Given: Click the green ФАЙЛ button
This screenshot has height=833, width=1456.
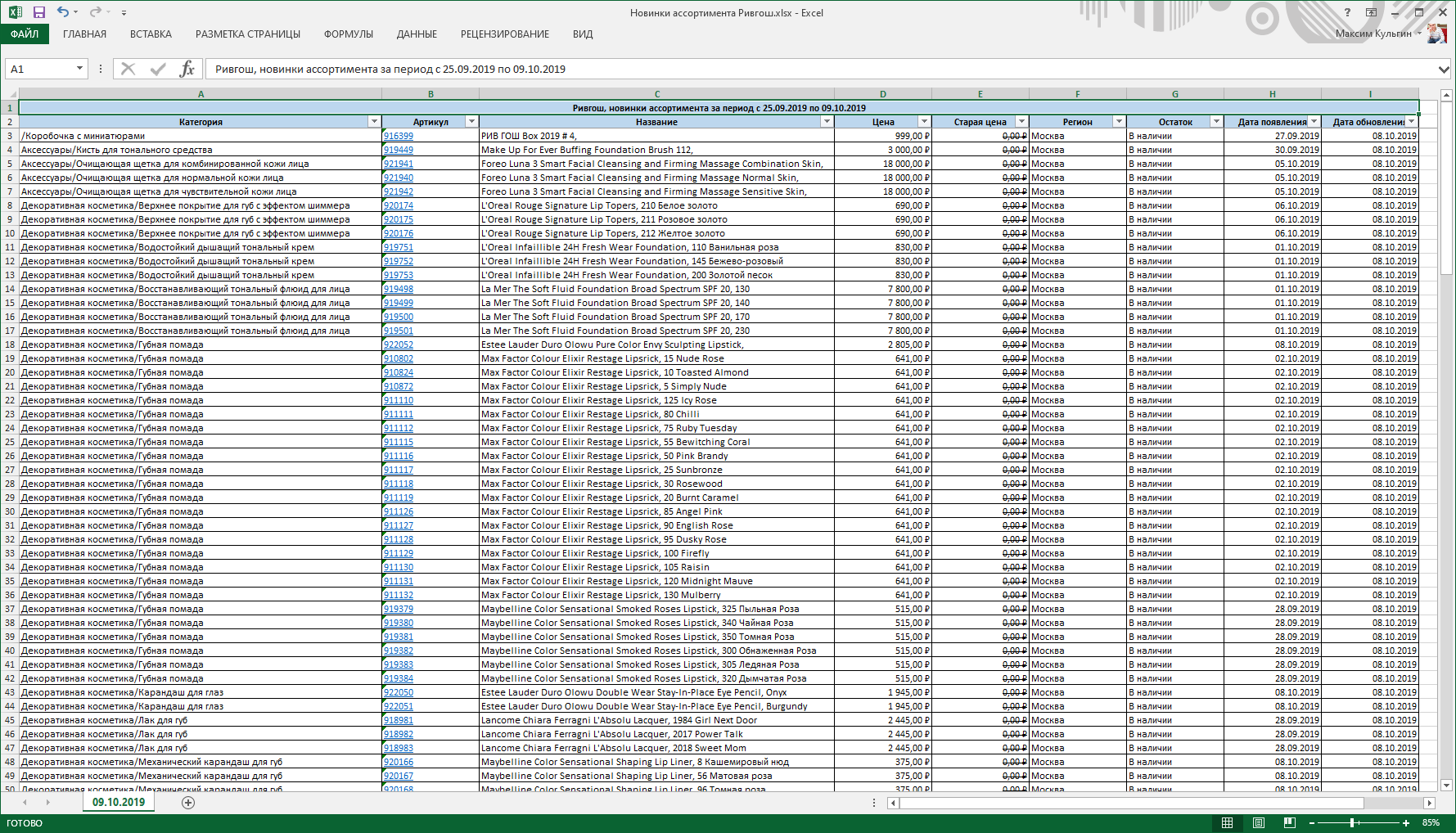Looking at the screenshot, I should coord(25,34).
